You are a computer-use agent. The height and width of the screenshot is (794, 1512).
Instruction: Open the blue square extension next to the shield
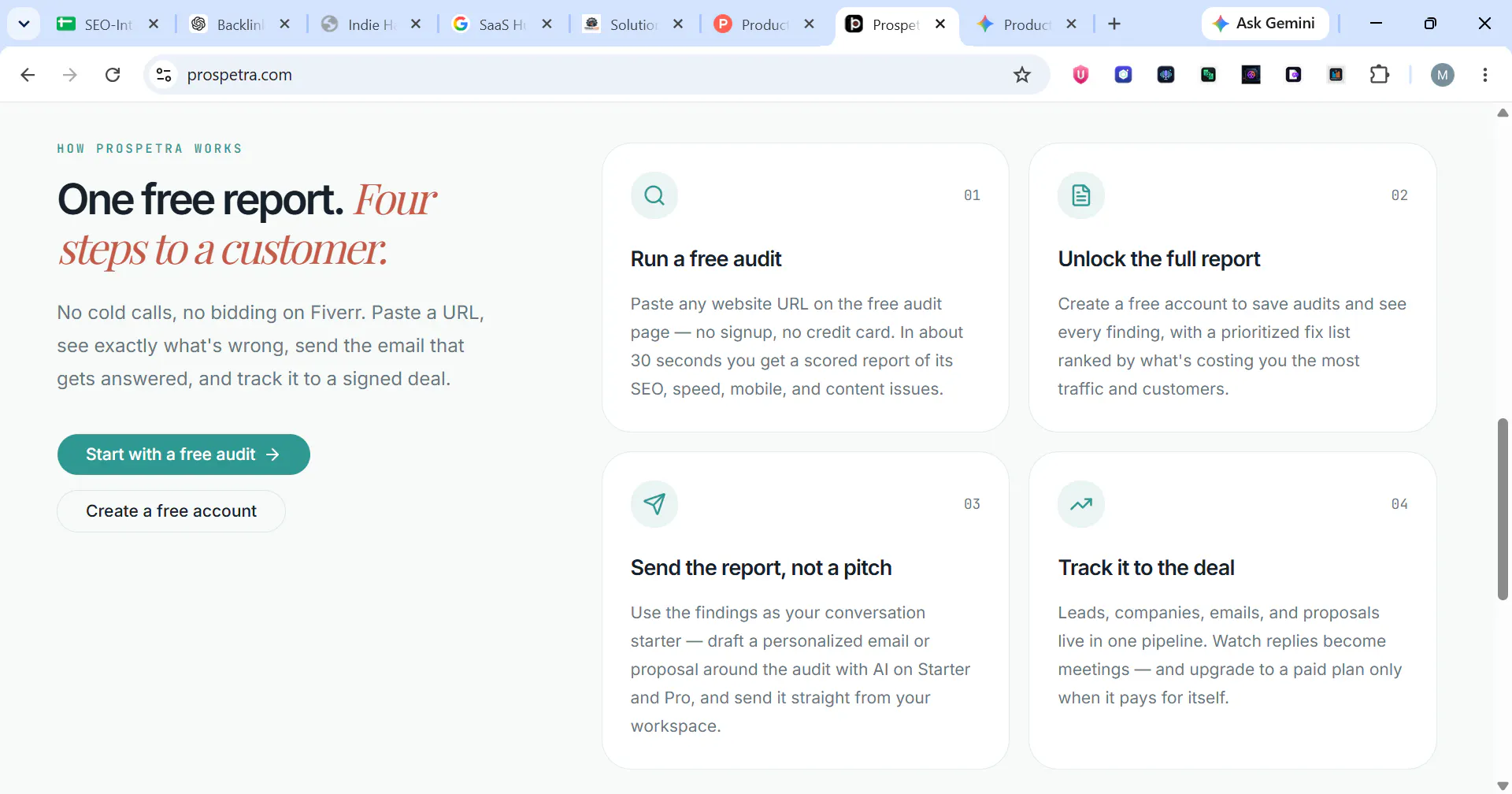[1123, 75]
